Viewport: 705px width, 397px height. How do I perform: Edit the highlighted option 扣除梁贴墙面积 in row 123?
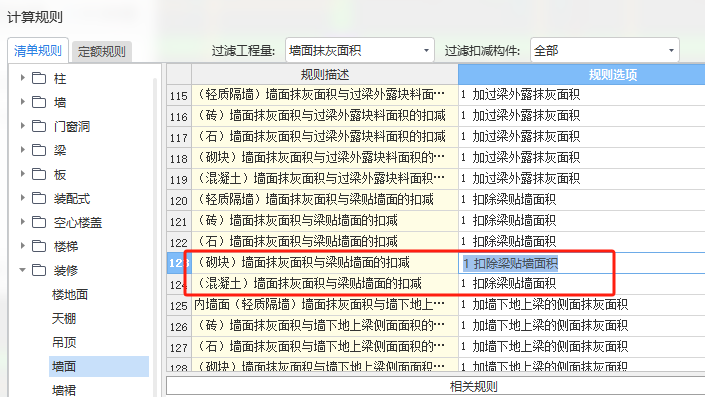[510, 263]
